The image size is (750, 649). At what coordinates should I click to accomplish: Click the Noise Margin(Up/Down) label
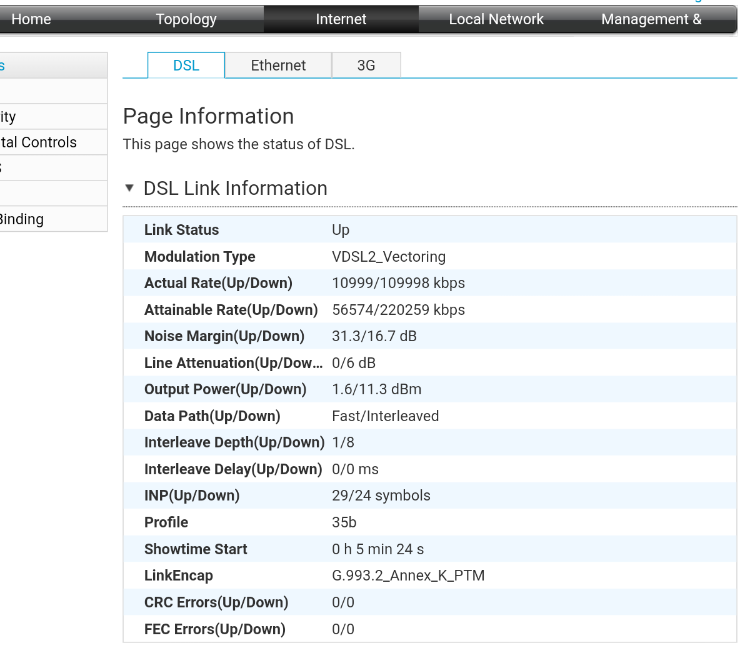[x=224, y=336]
